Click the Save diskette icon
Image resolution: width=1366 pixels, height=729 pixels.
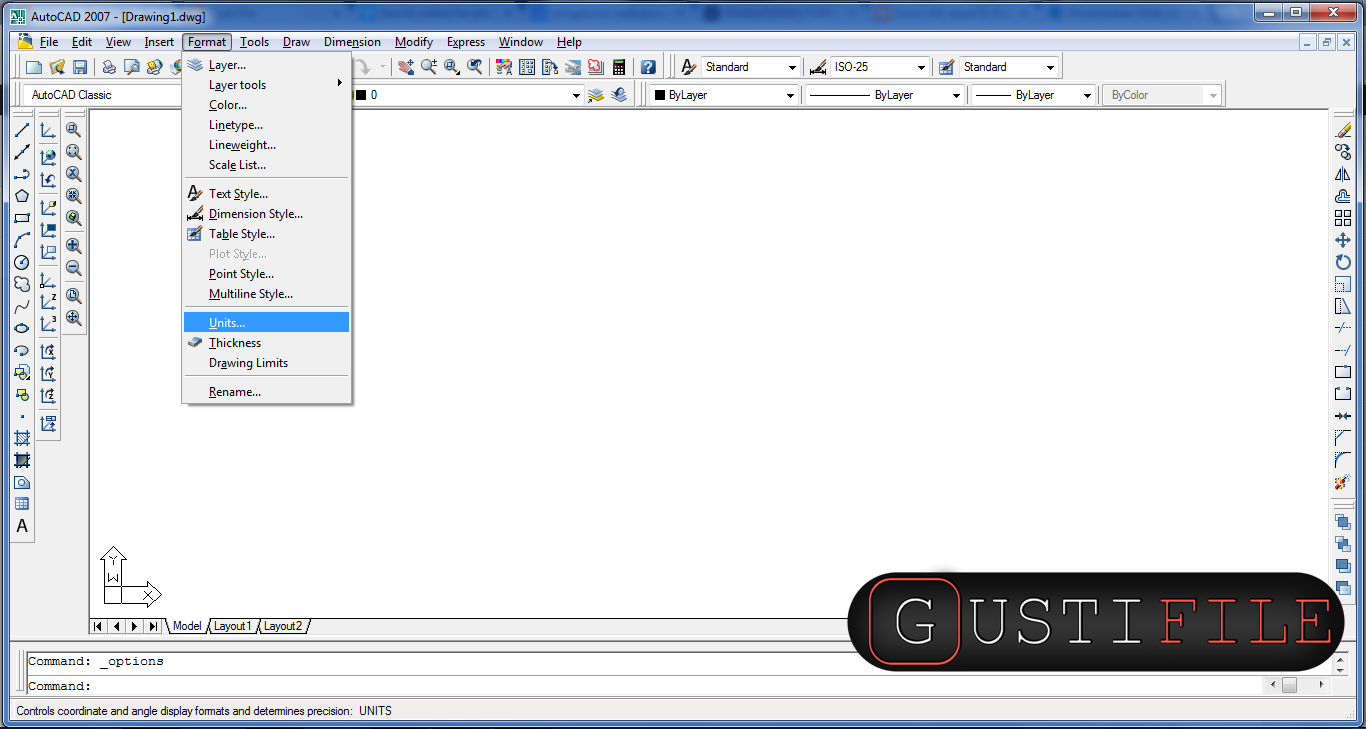(x=80, y=67)
